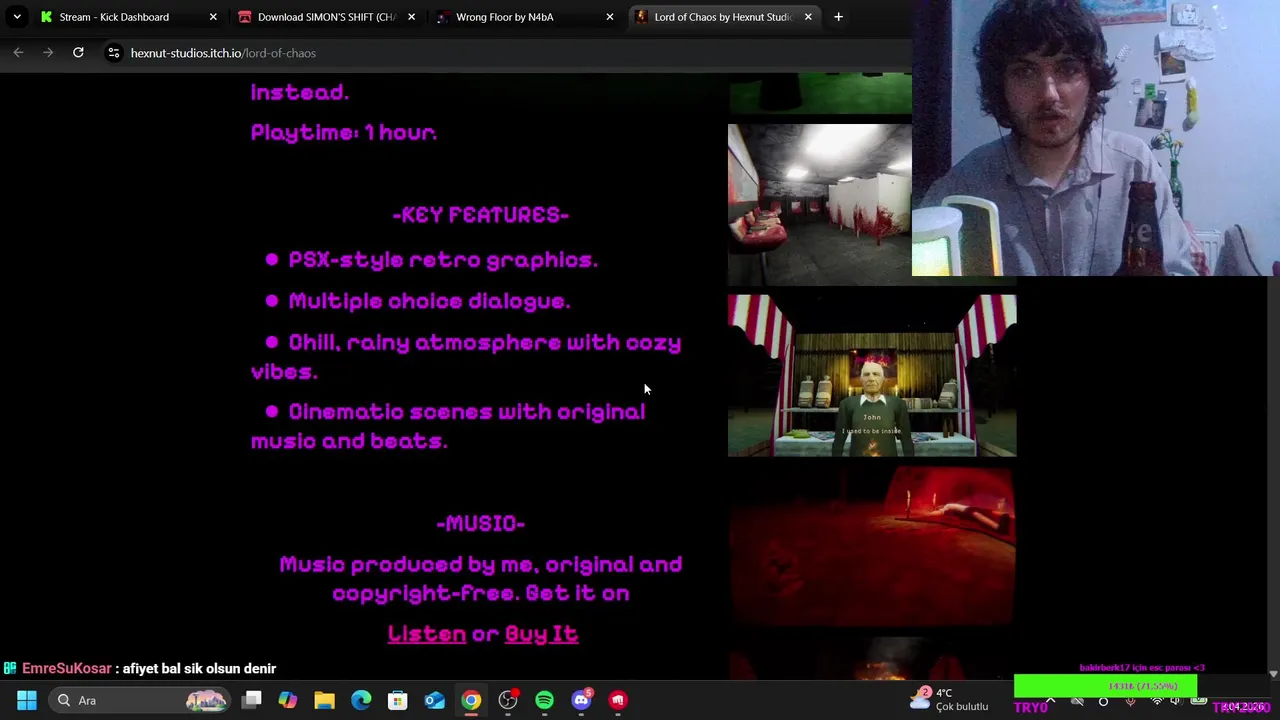Image resolution: width=1280 pixels, height=720 pixels.
Task: Launch Copilot from the taskbar
Action: pyautogui.click(x=288, y=700)
